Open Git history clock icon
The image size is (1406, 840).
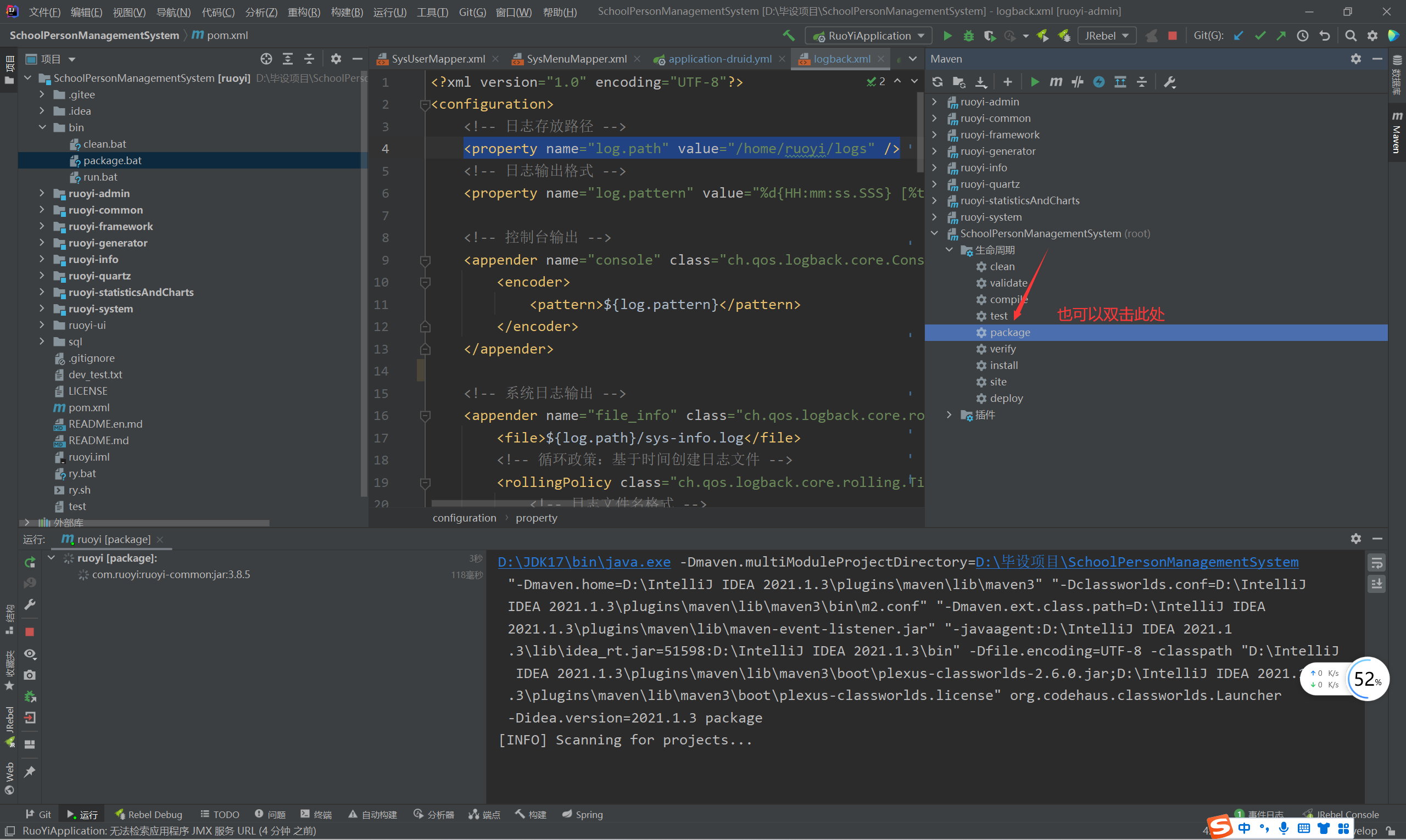tap(1303, 36)
